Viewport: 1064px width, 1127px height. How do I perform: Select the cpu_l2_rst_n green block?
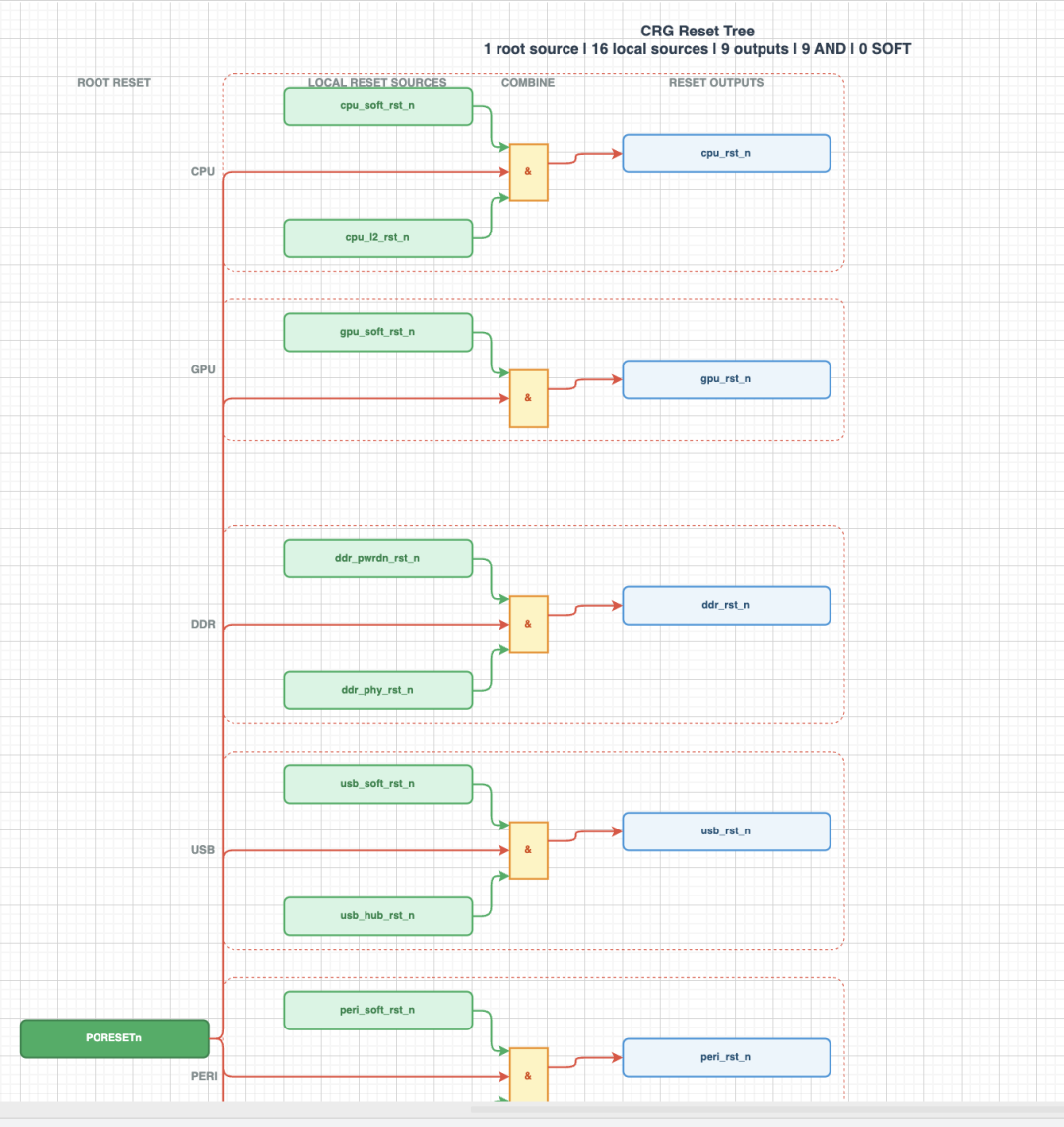[x=378, y=237]
